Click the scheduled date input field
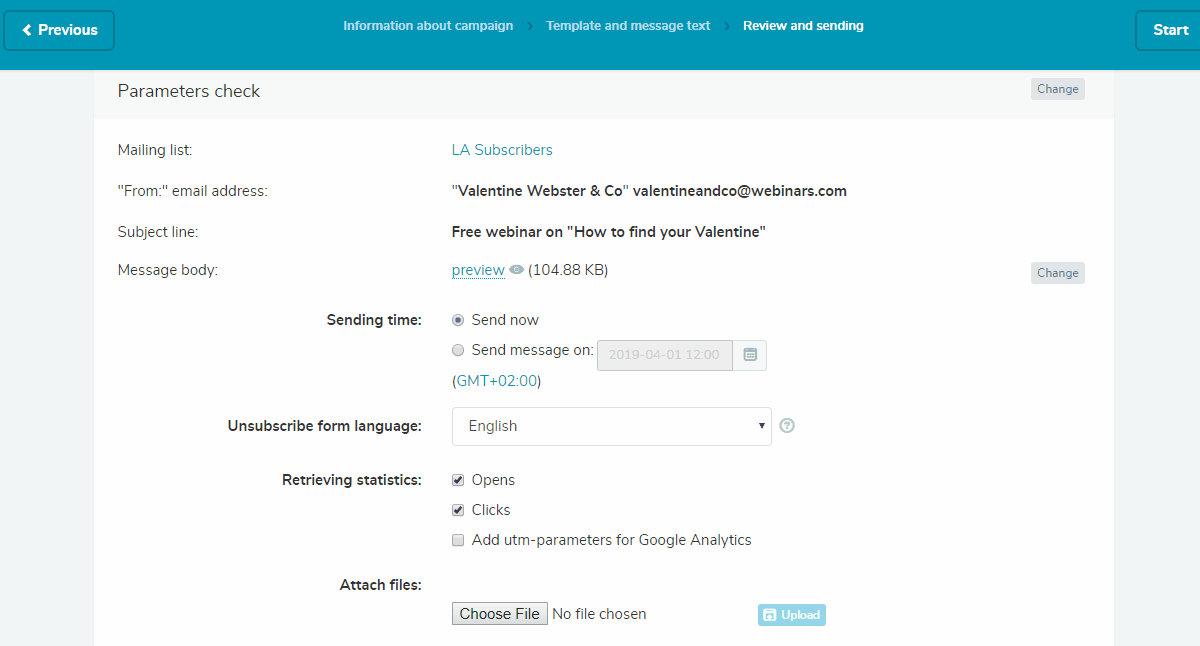Image resolution: width=1200 pixels, height=646 pixels. (x=664, y=355)
